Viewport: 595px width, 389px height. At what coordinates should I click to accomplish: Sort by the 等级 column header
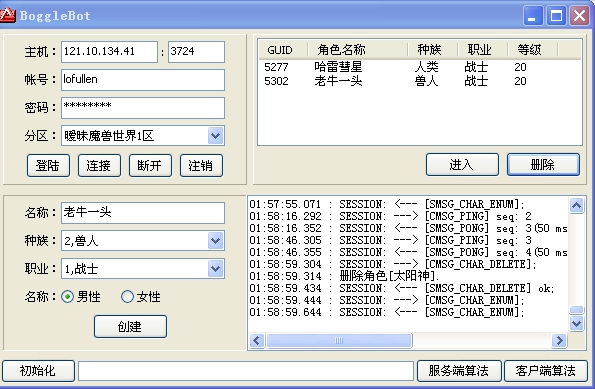pyautogui.click(x=533, y=49)
